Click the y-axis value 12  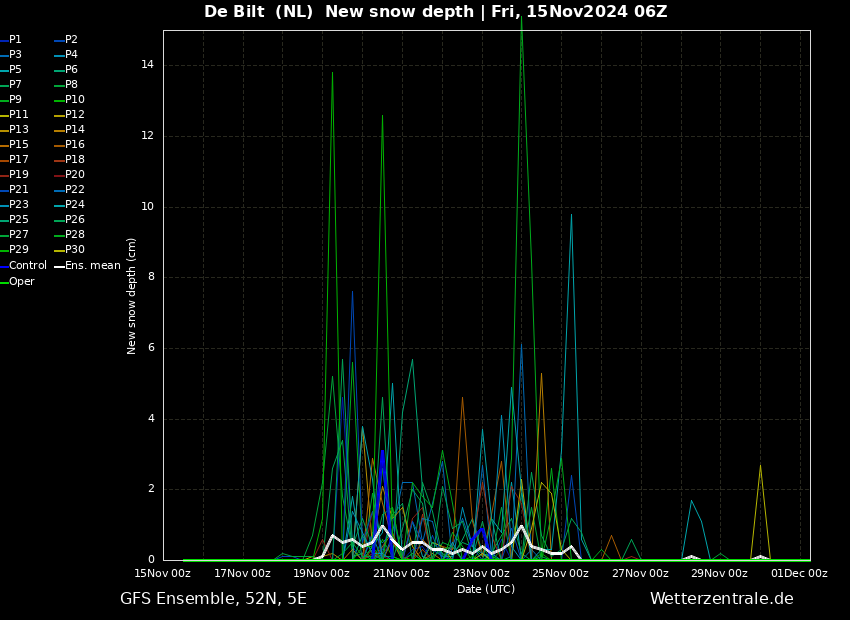(x=147, y=136)
